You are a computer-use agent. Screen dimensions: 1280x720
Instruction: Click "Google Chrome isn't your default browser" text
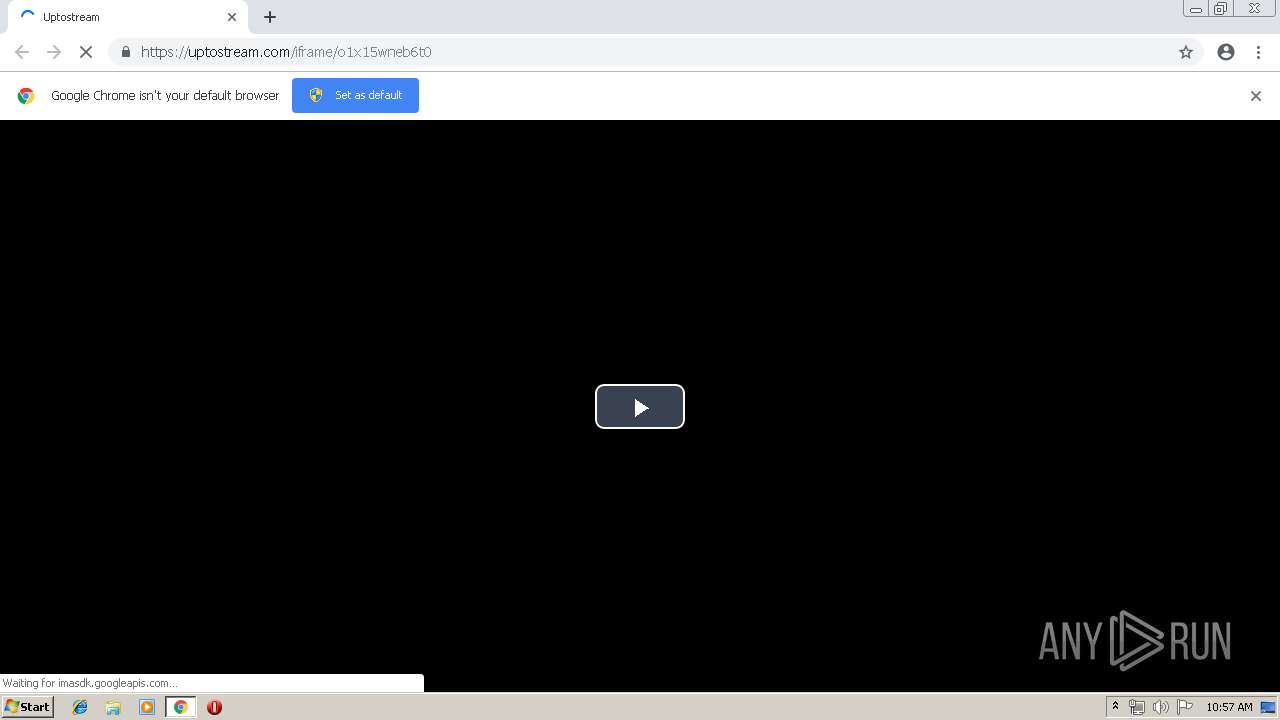pos(165,96)
